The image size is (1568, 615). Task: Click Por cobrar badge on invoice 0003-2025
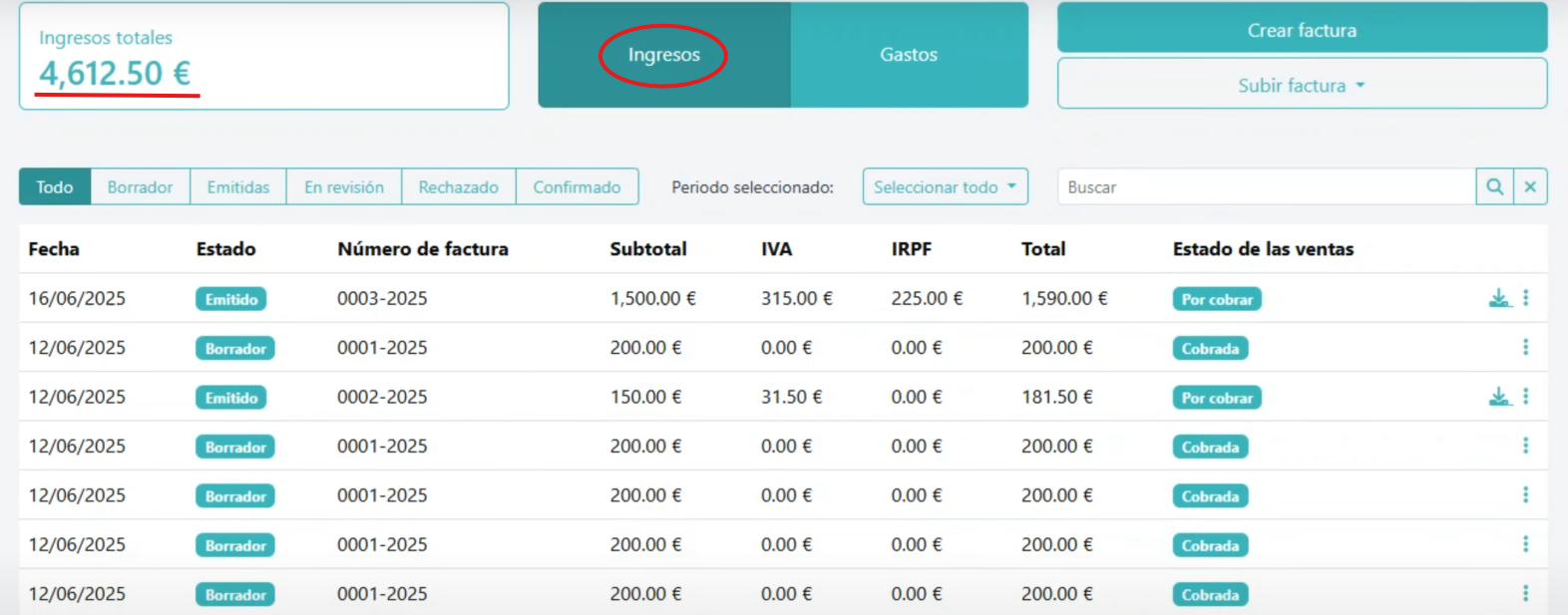[x=1216, y=299]
